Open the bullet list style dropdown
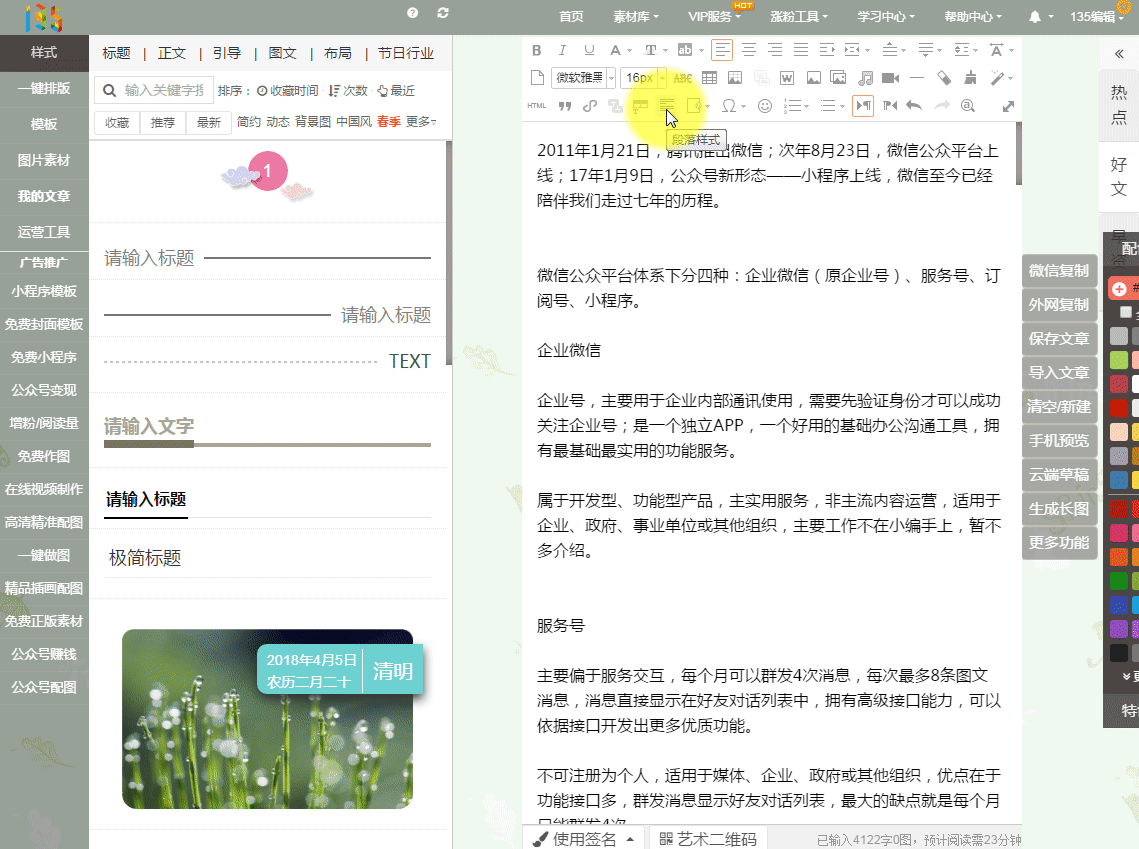 pyautogui.click(x=842, y=107)
